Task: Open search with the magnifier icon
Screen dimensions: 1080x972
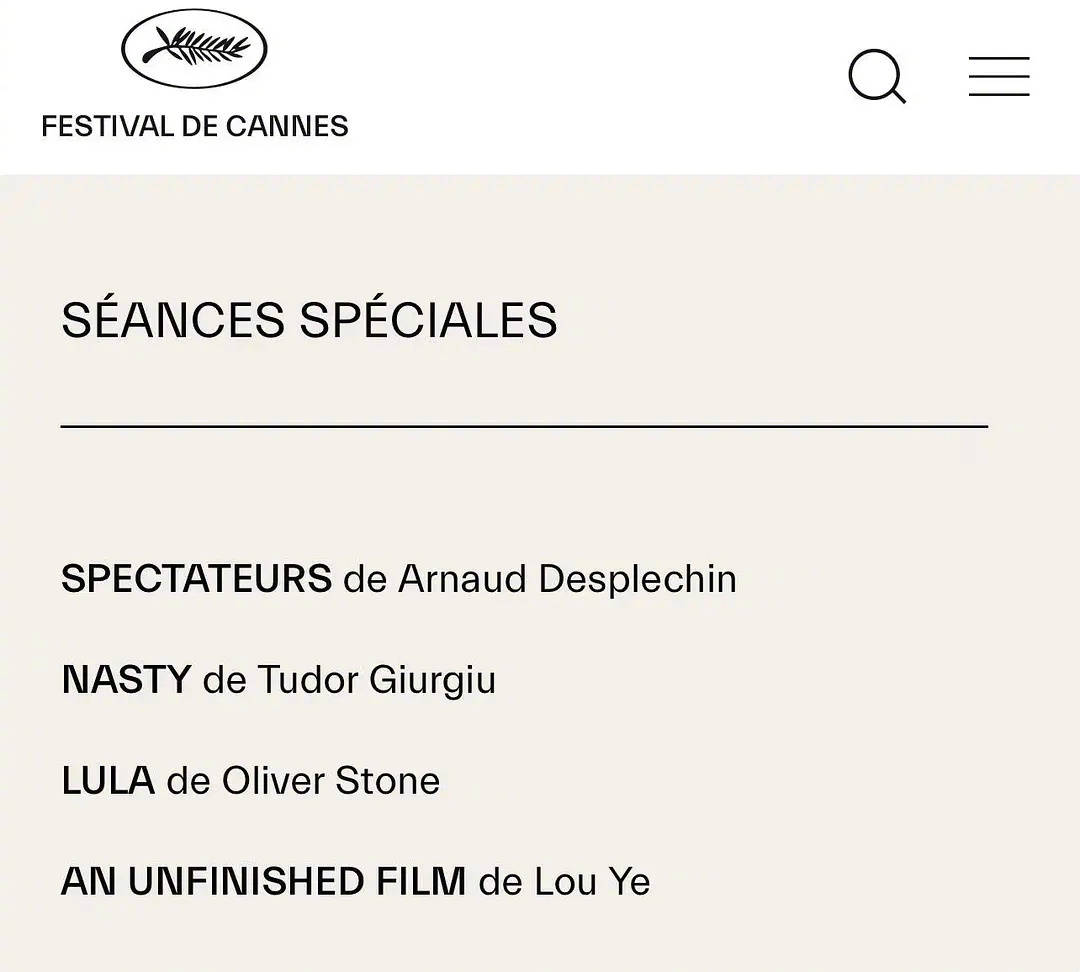Action: tap(876, 76)
